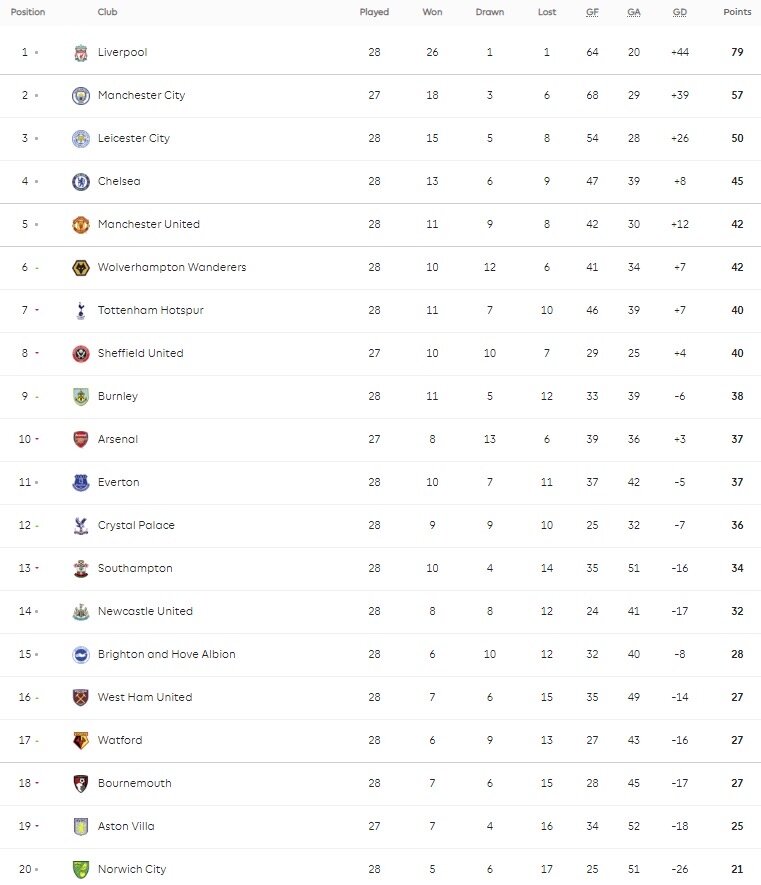The width and height of the screenshot is (761, 885).
Task: Open the Everton club crest
Action: click(81, 483)
